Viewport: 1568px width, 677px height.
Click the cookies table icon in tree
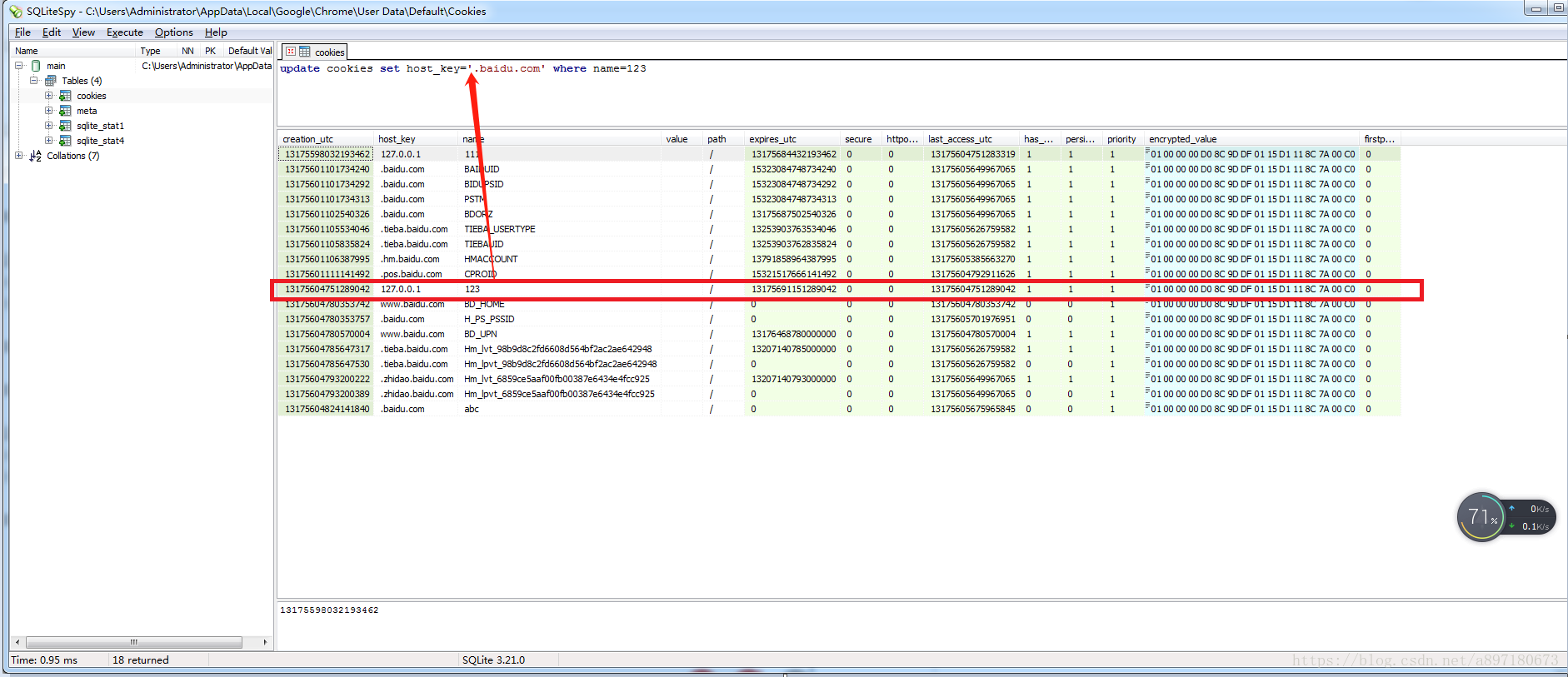pos(65,96)
